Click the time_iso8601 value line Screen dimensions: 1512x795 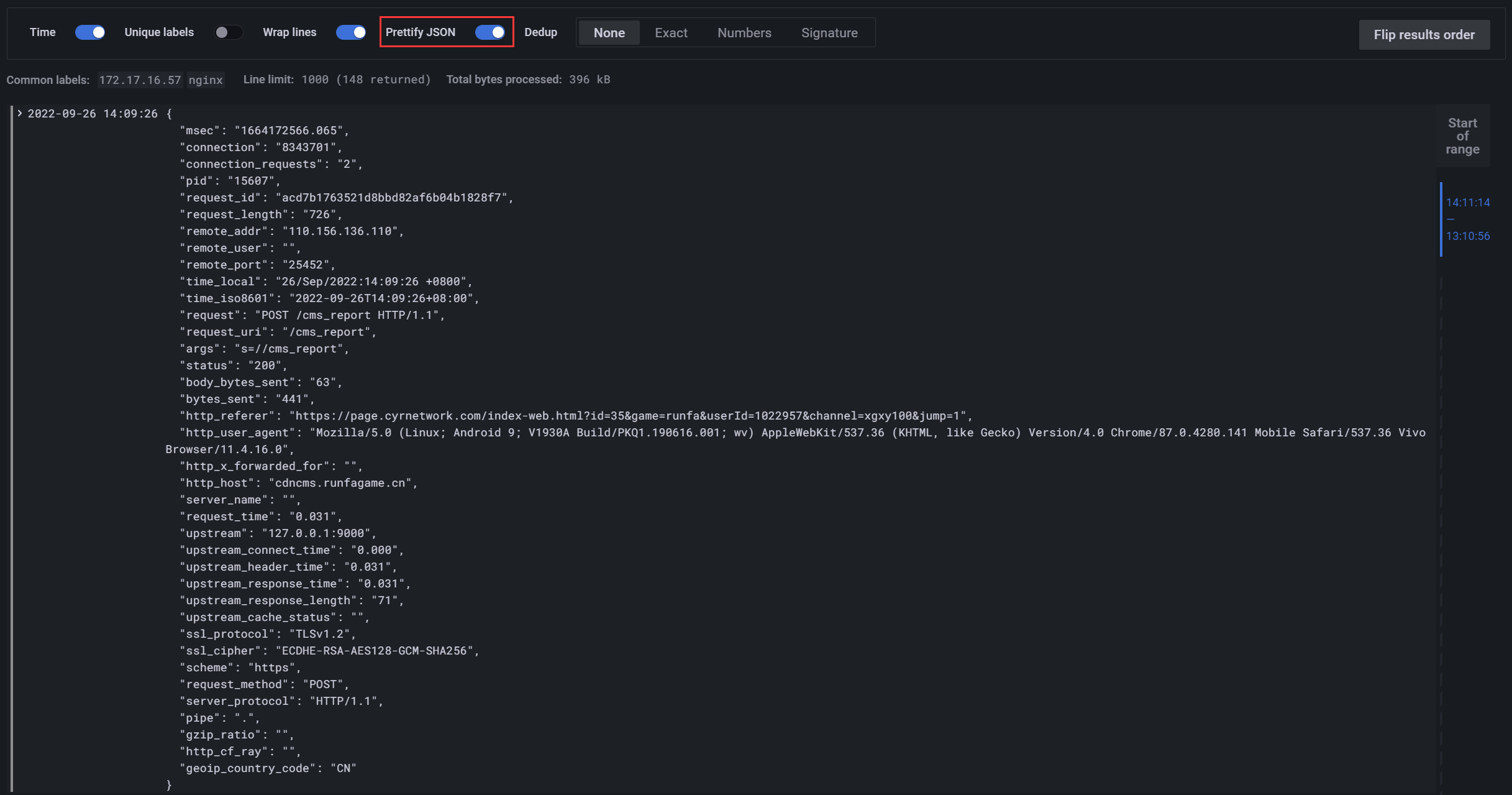click(x=329, y=298)
